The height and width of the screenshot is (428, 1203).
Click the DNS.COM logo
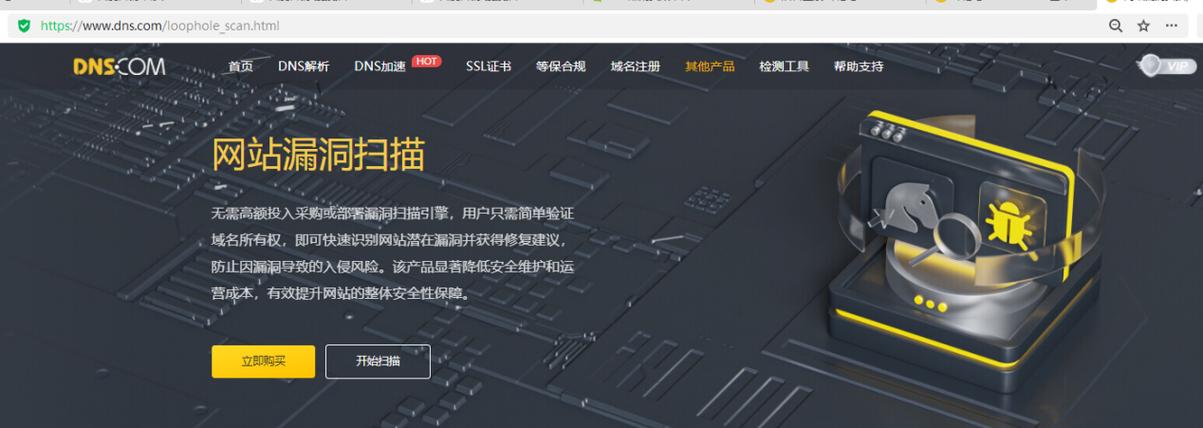(x=119, y=66)
